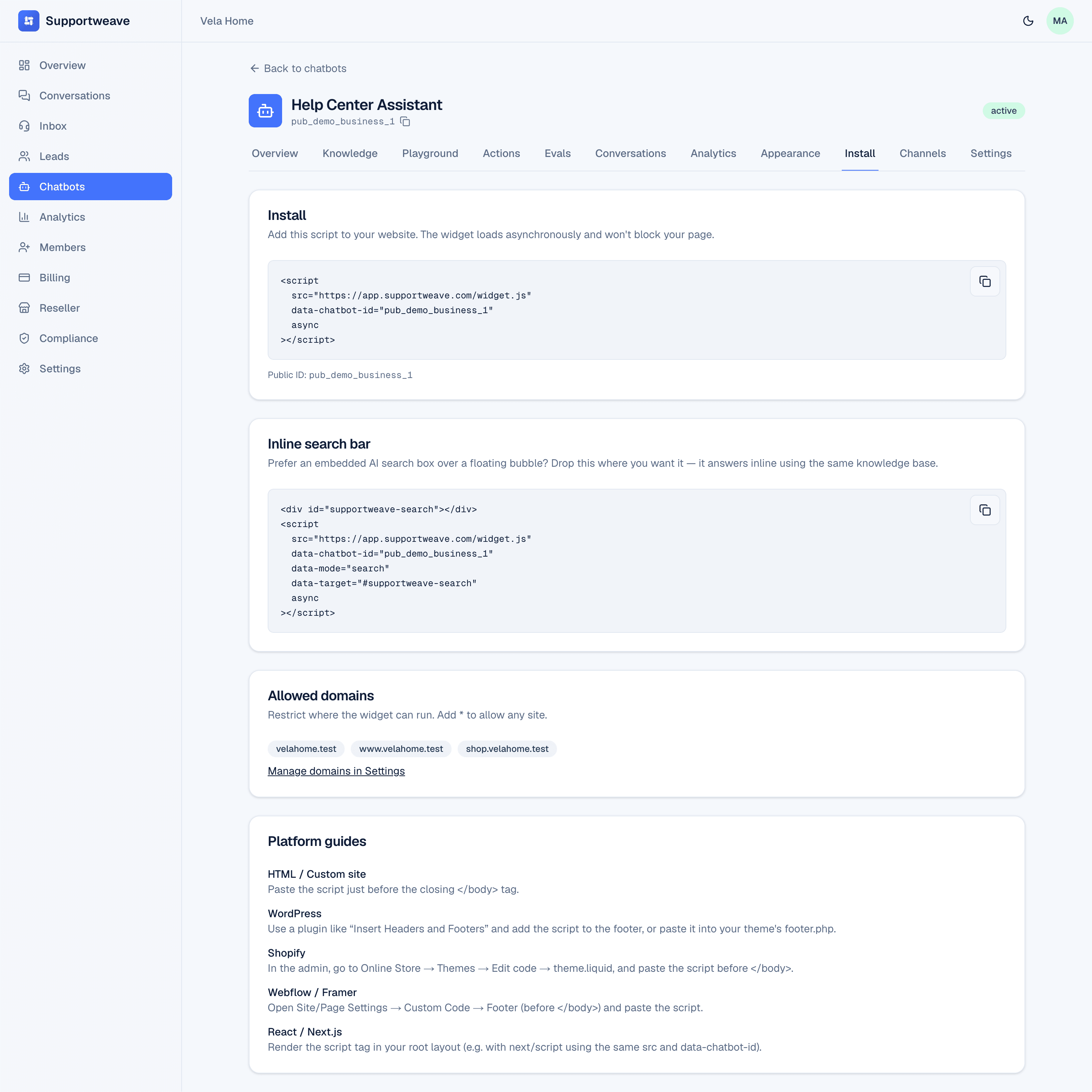Open the MA user avatar menu

coord(1060,21)
